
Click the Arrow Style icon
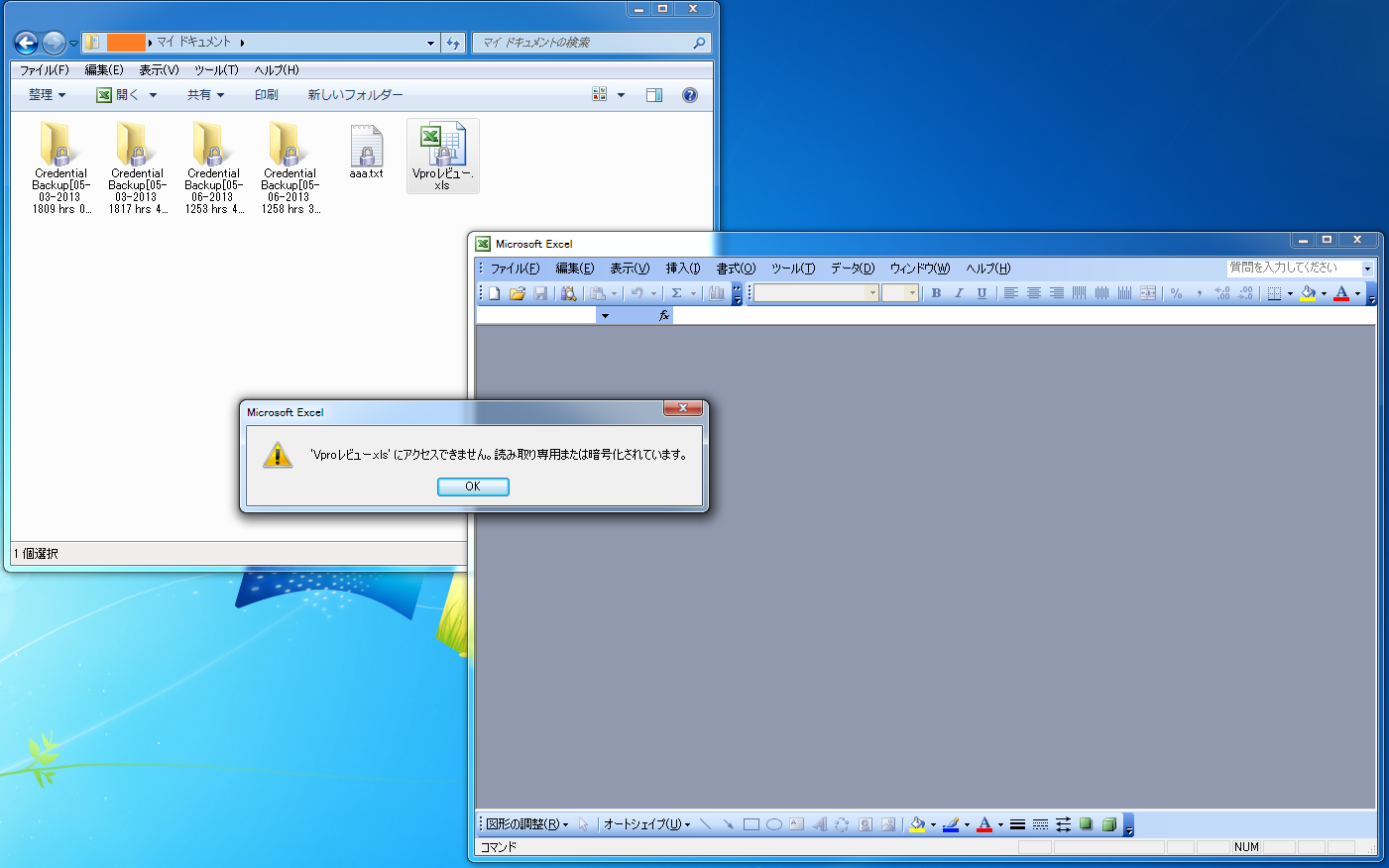(1063, 824)
